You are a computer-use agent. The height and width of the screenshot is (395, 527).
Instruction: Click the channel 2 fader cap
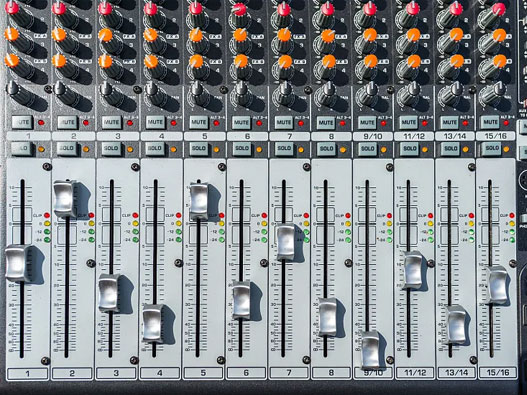(64, 199)
